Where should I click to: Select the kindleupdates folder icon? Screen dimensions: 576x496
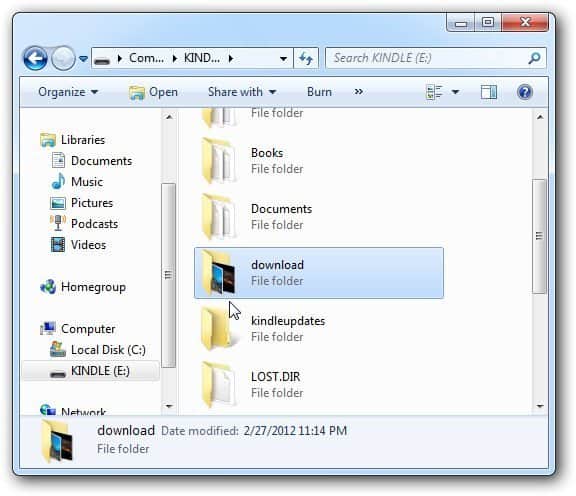[219, 329]
